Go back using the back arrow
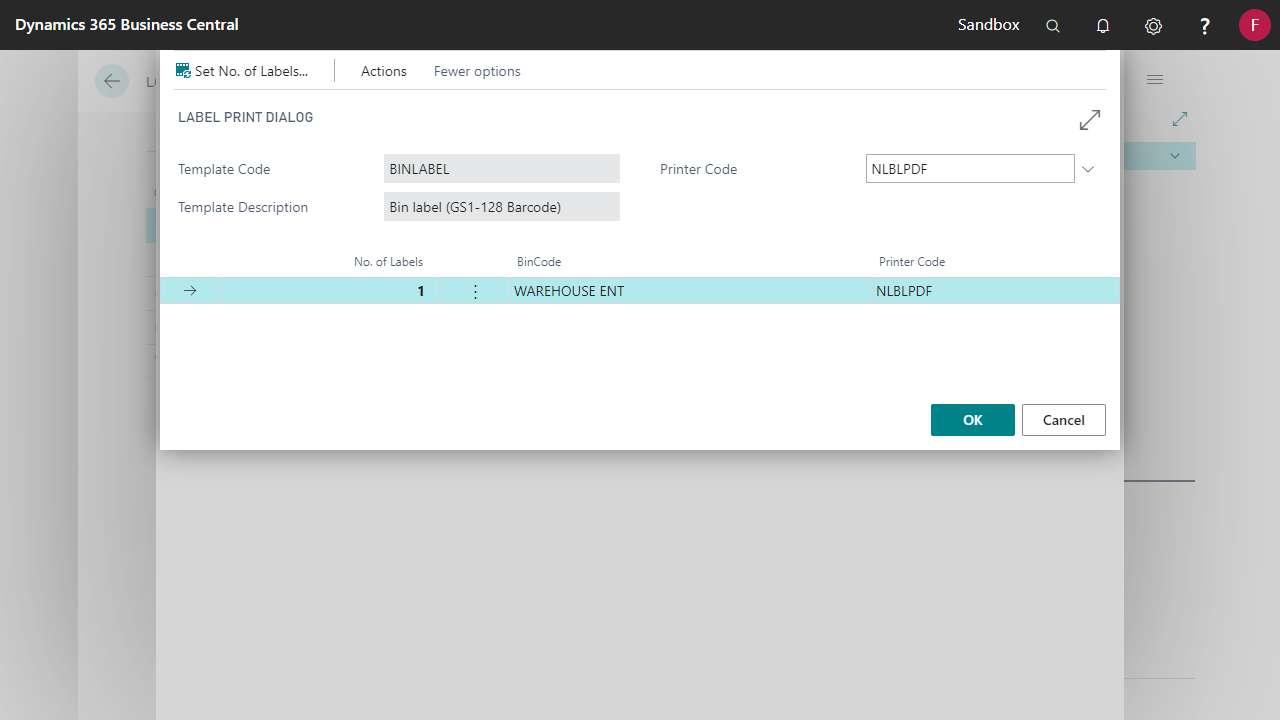The image size is (1280, 720). (x=112, y=81)
